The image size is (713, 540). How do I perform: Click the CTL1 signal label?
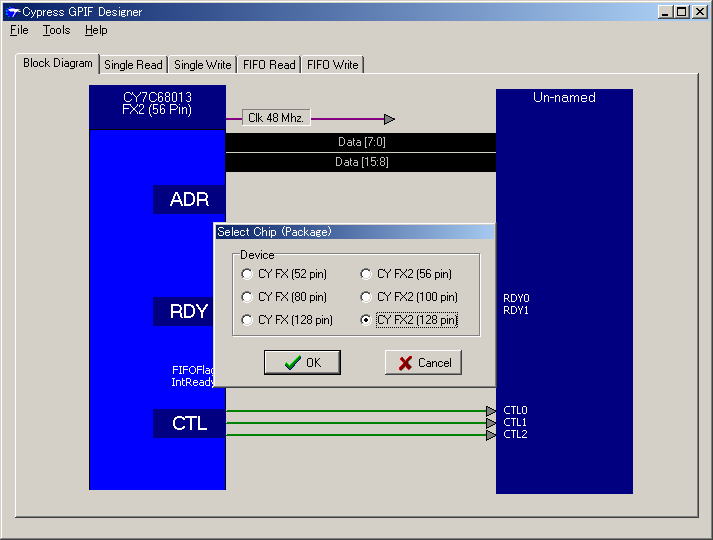pyautogui.click(x=515, y=422)
